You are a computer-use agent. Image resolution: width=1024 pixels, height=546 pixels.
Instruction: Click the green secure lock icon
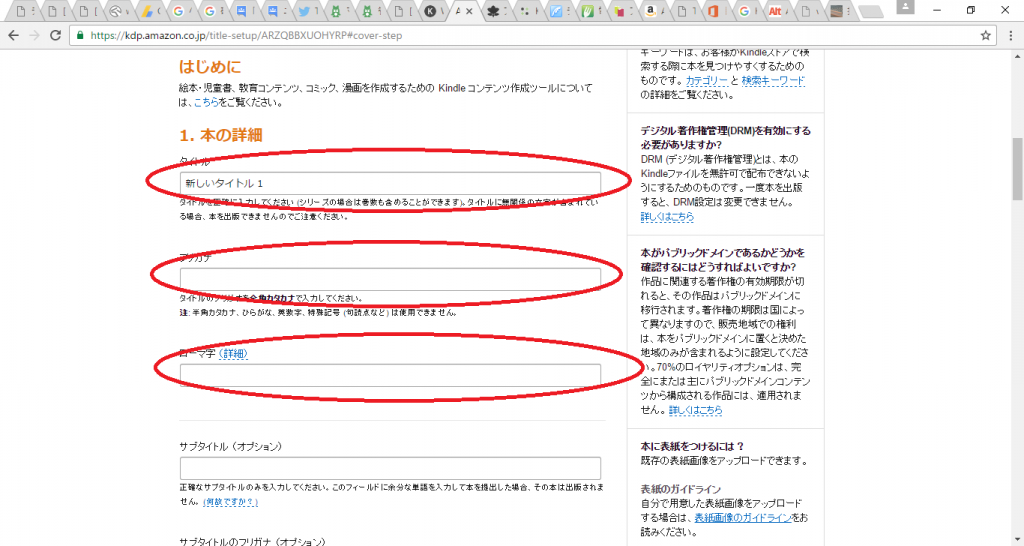[x=80, y=35]
